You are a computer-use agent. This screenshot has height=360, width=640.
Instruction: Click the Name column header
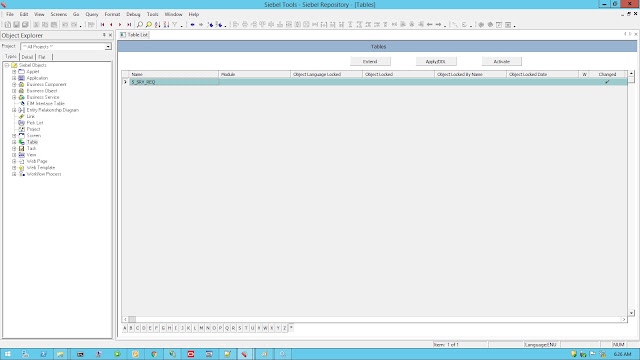click(174, 74)
